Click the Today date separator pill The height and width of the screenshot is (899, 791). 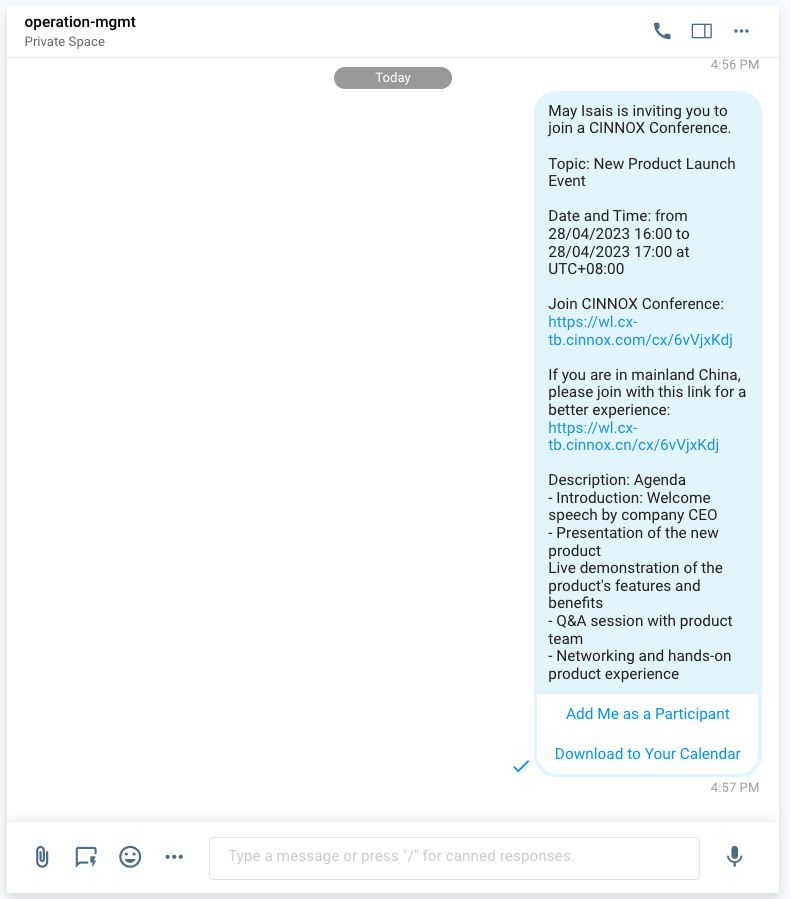pyautogui.click(x=393, y=78)
